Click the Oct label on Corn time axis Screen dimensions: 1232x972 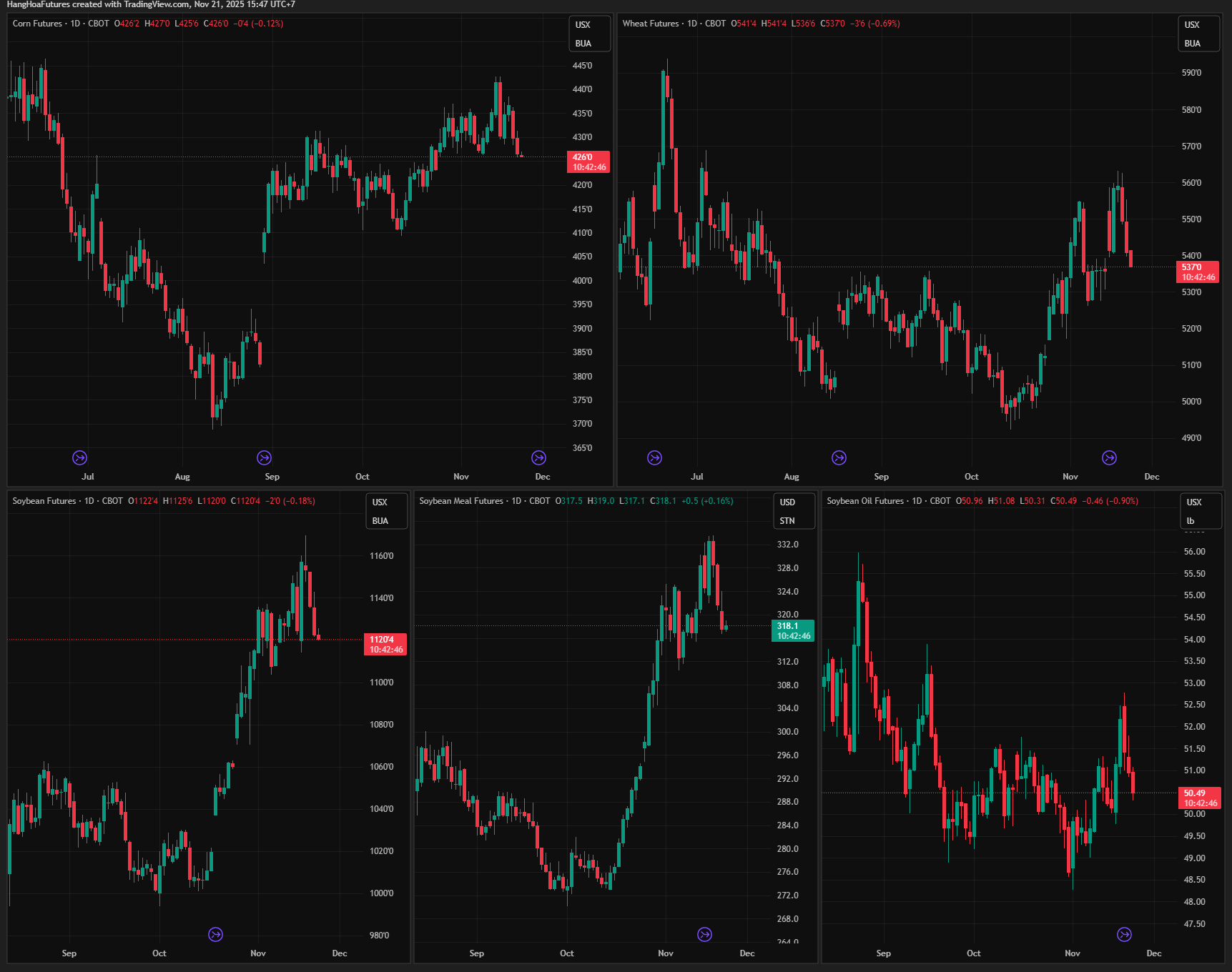click(x=363, y=477)
